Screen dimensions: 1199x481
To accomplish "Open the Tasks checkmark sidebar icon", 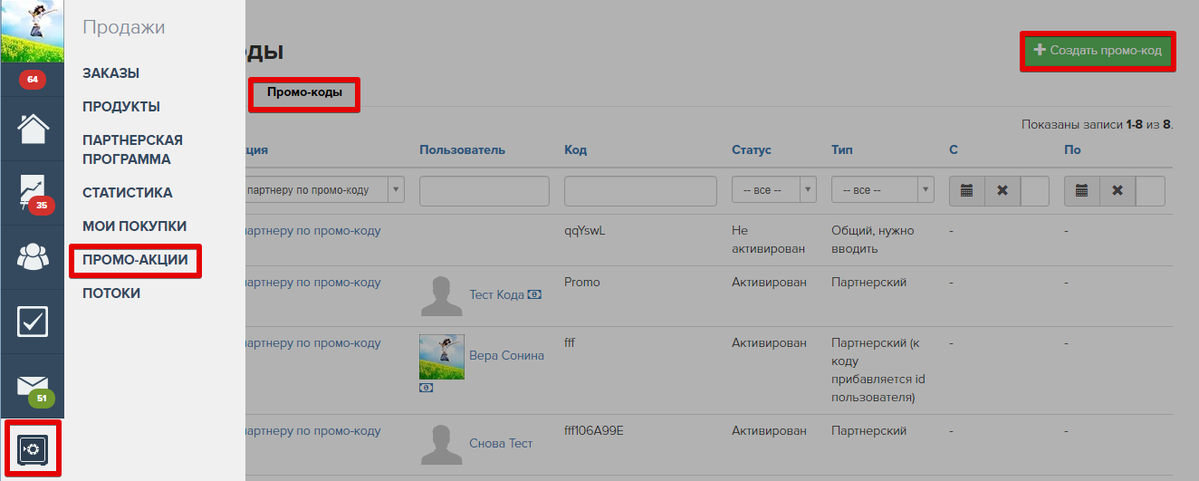I will [x=32, y=321].
